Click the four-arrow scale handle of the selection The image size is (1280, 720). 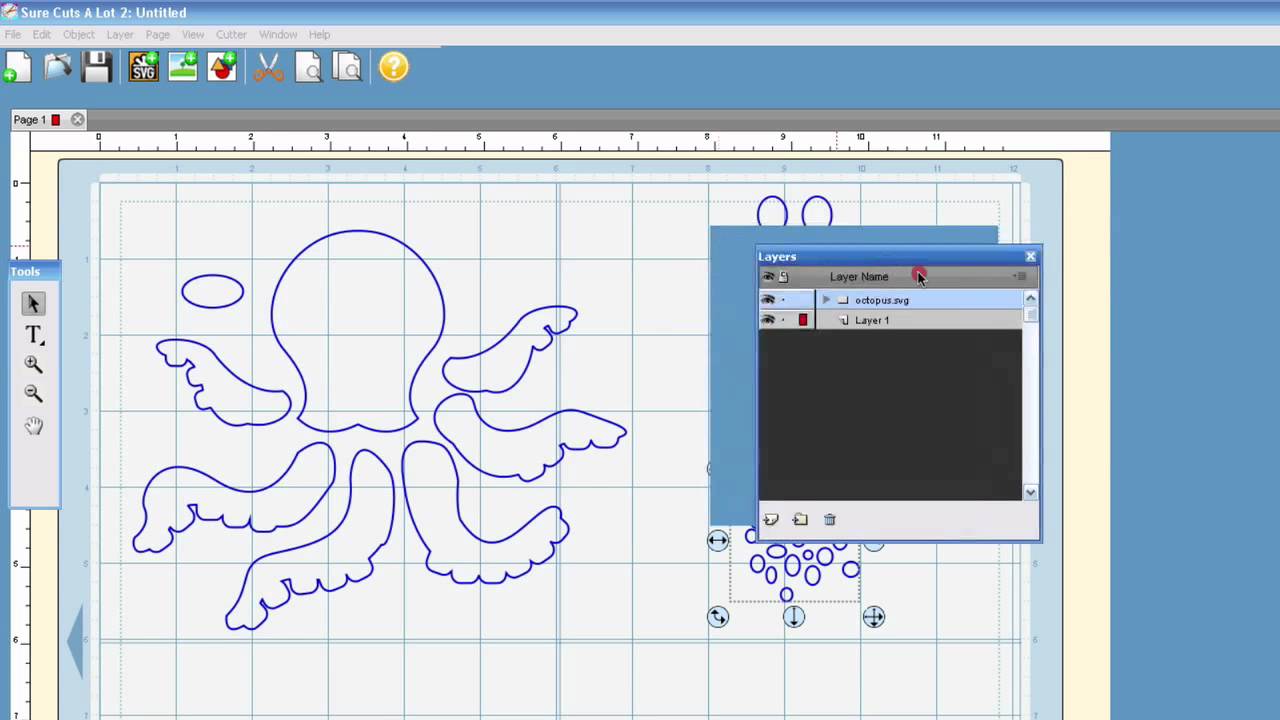point(874,617)
